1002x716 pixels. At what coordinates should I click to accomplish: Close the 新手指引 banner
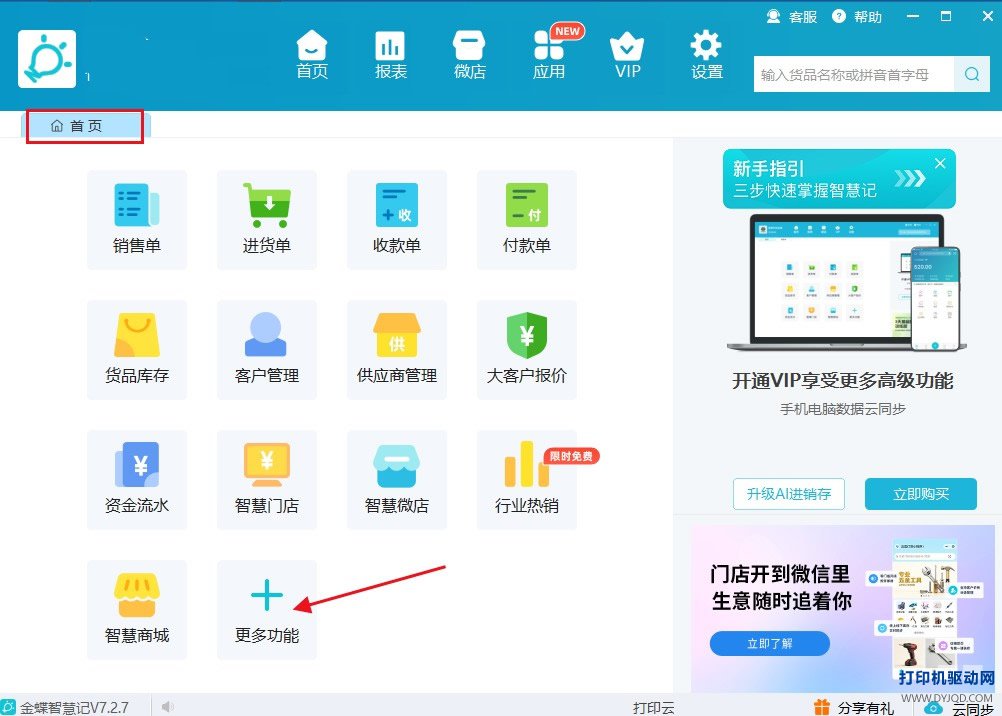(940, 163)
